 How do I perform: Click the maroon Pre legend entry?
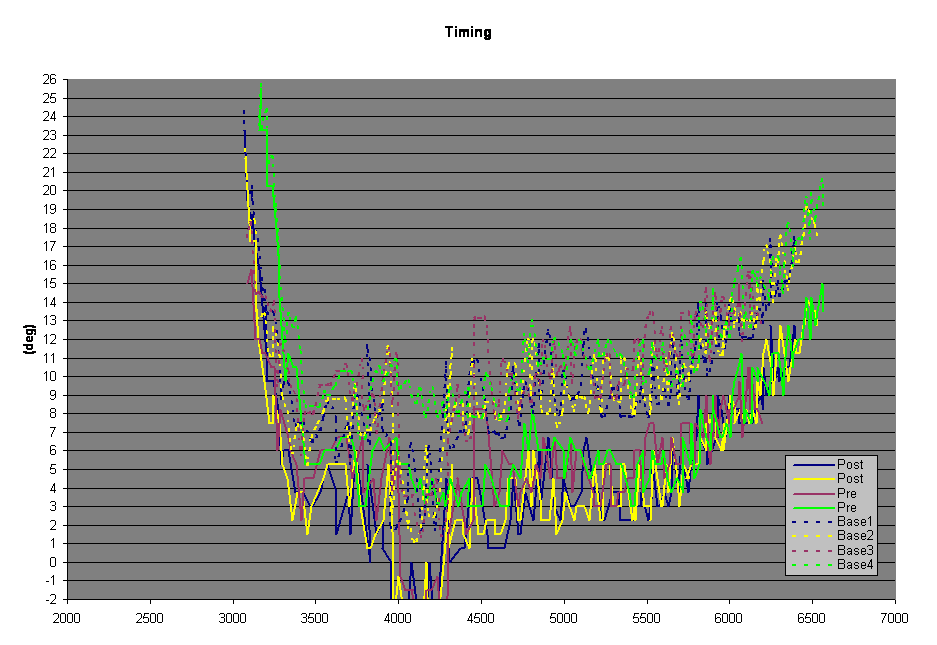point(825,494)
